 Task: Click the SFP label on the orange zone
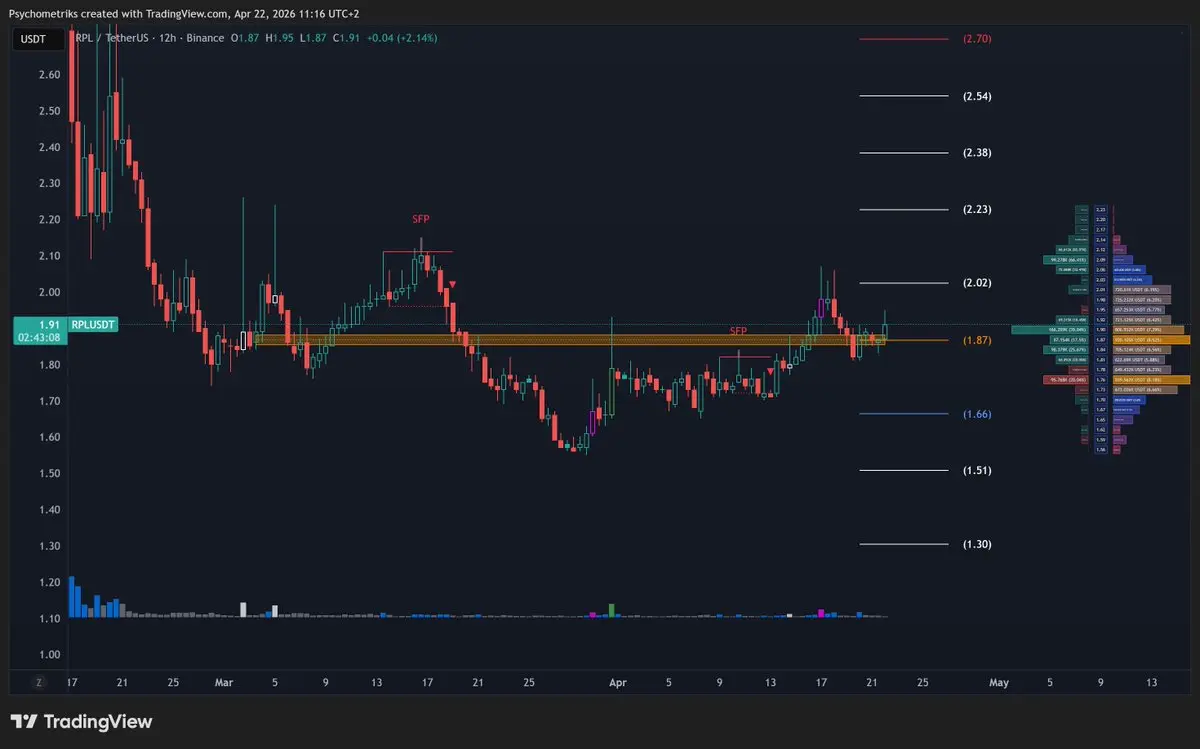[x=738, y=331]
